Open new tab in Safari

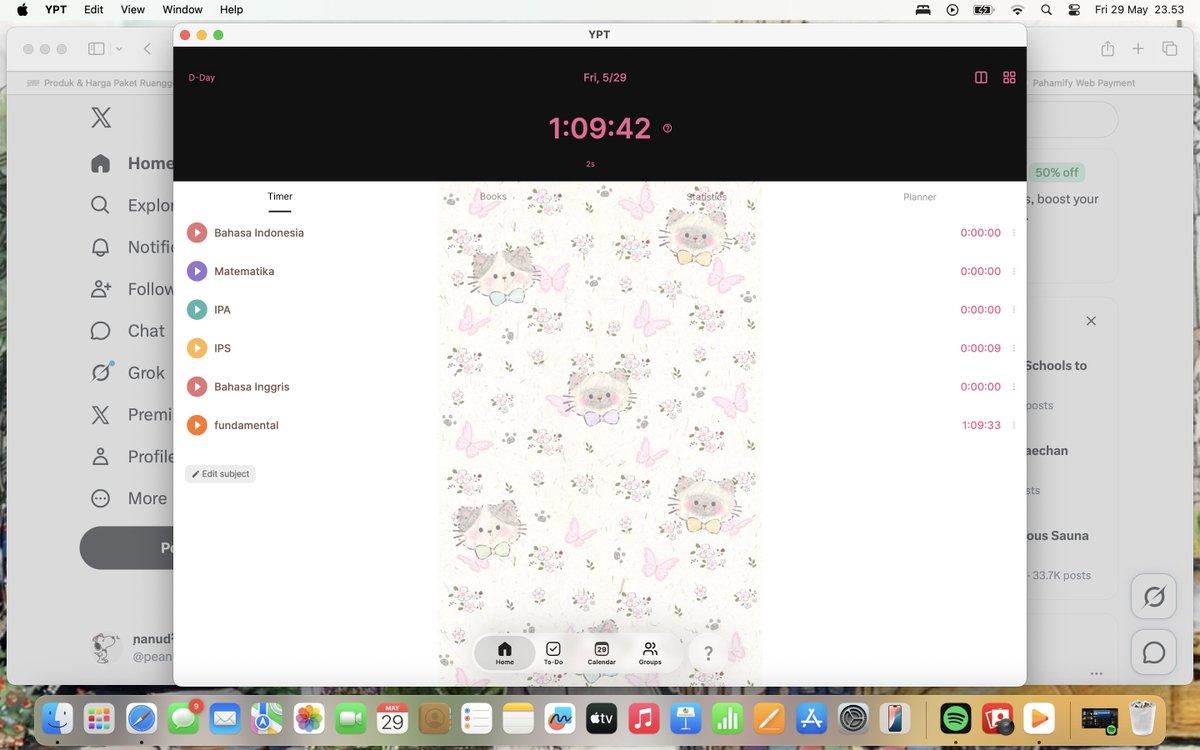coord(1138,48)
